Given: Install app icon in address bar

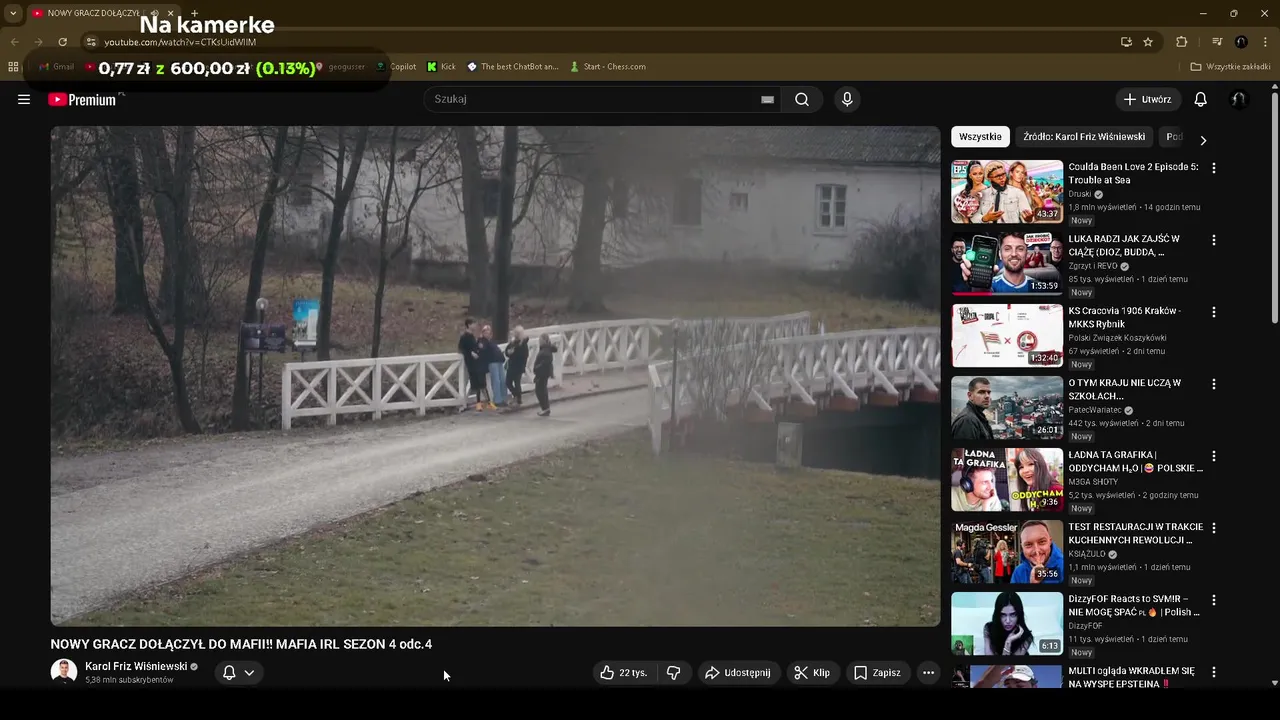Looking at the screenshot, I should pos(1126,42).
